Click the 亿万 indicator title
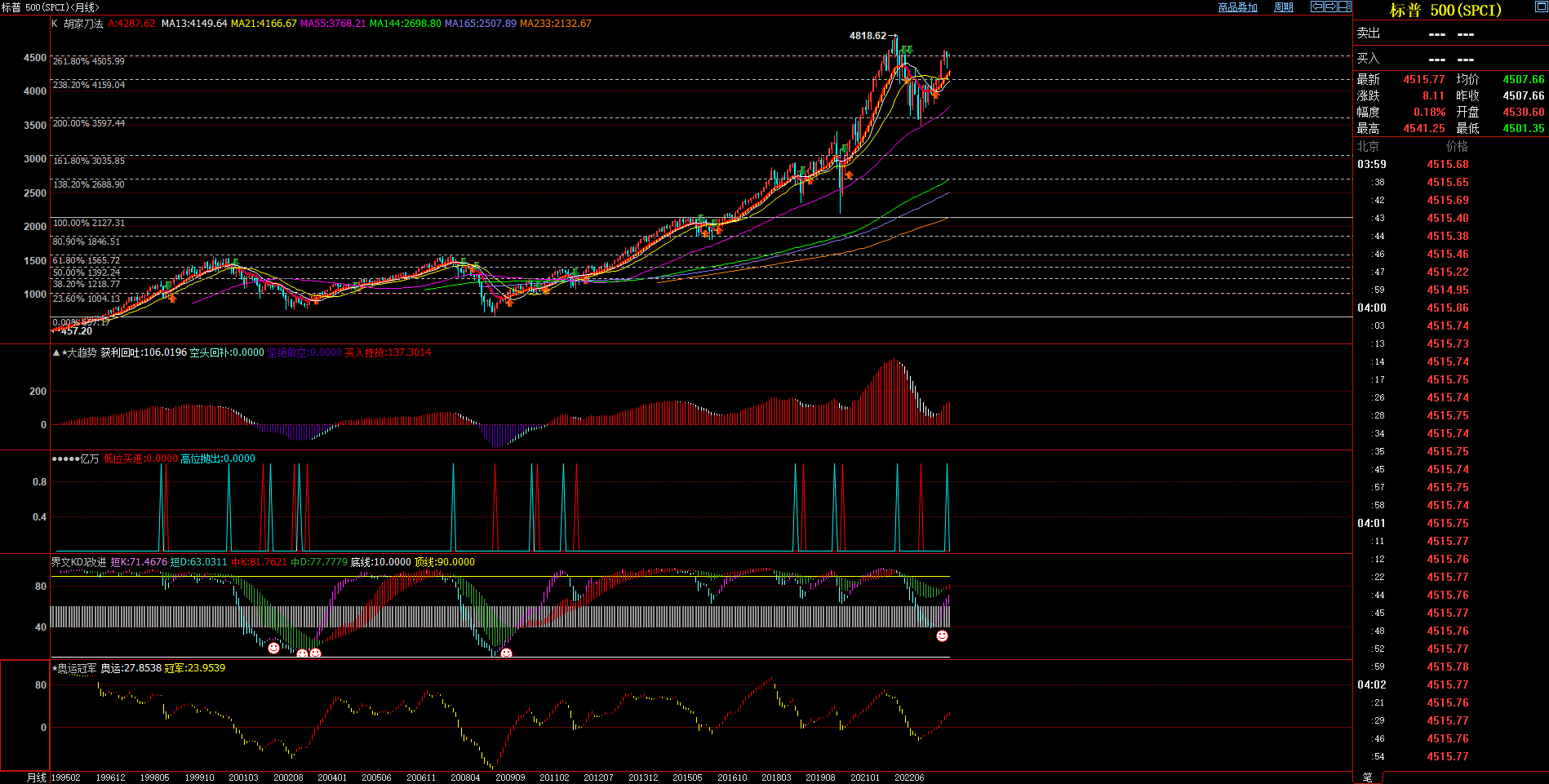This screenshot has height=784, width=1549. coord(88,458)
